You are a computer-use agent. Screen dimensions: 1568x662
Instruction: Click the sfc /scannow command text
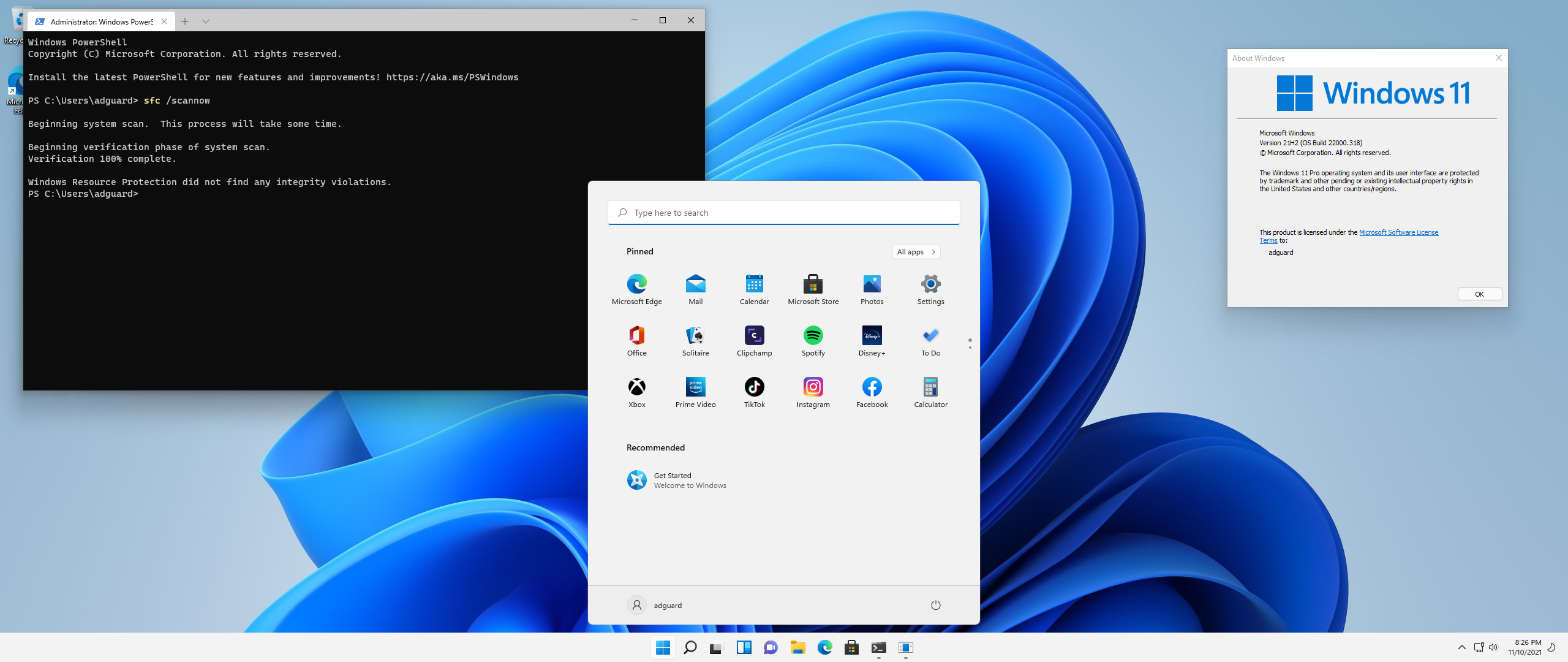(x=176, y=101)
